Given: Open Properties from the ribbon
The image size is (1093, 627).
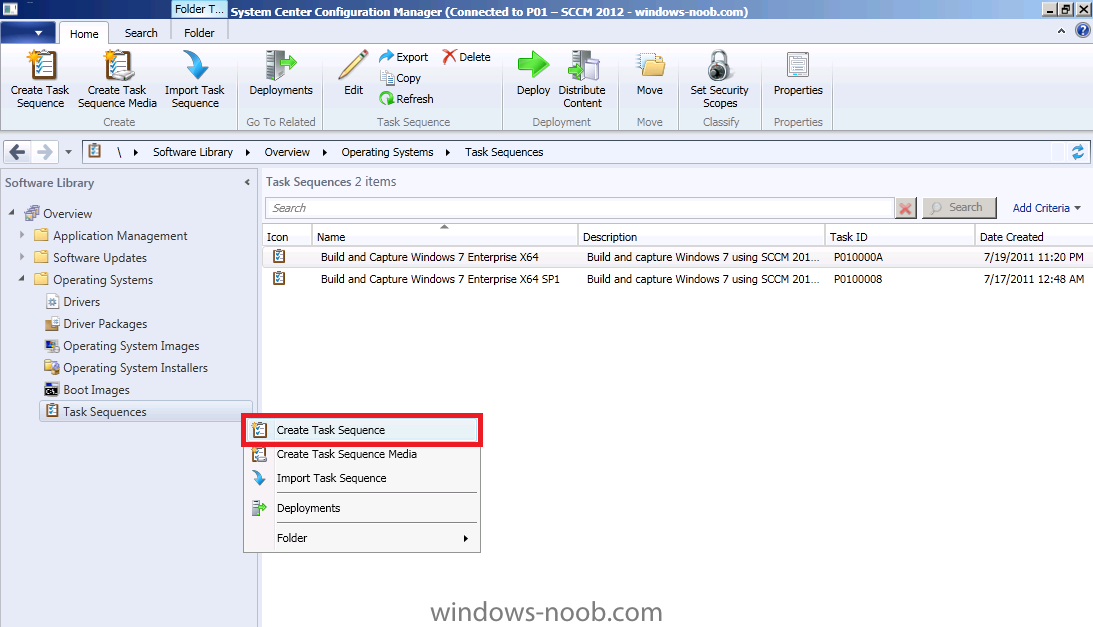Looking at the screenshot, I should pos(798,74).
